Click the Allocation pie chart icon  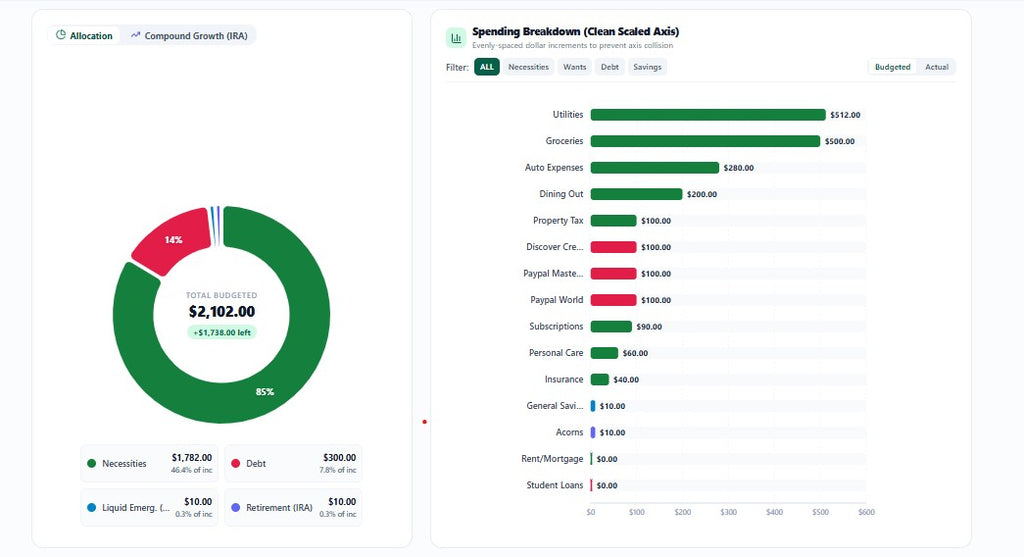61,35
